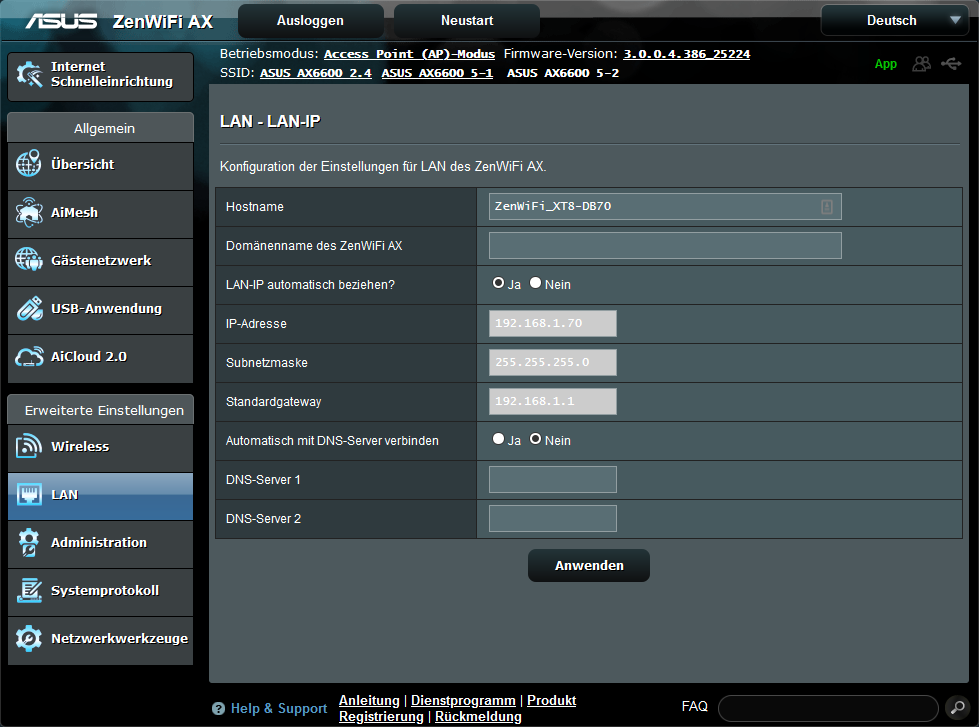Click the FAQ search input field
979x727 pixels.
point(829,708)
